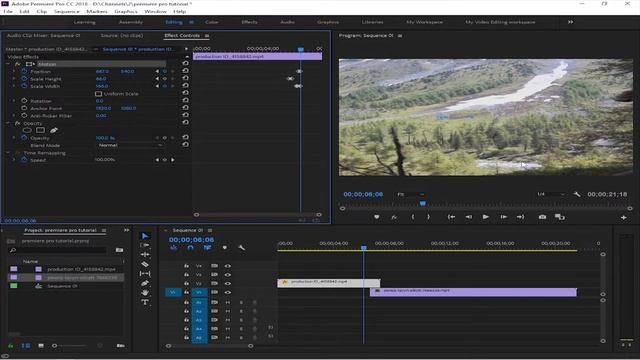Screen dimensions: 640x360
Task: Open Program monitor button editor plus
Action: pos(624,218)
